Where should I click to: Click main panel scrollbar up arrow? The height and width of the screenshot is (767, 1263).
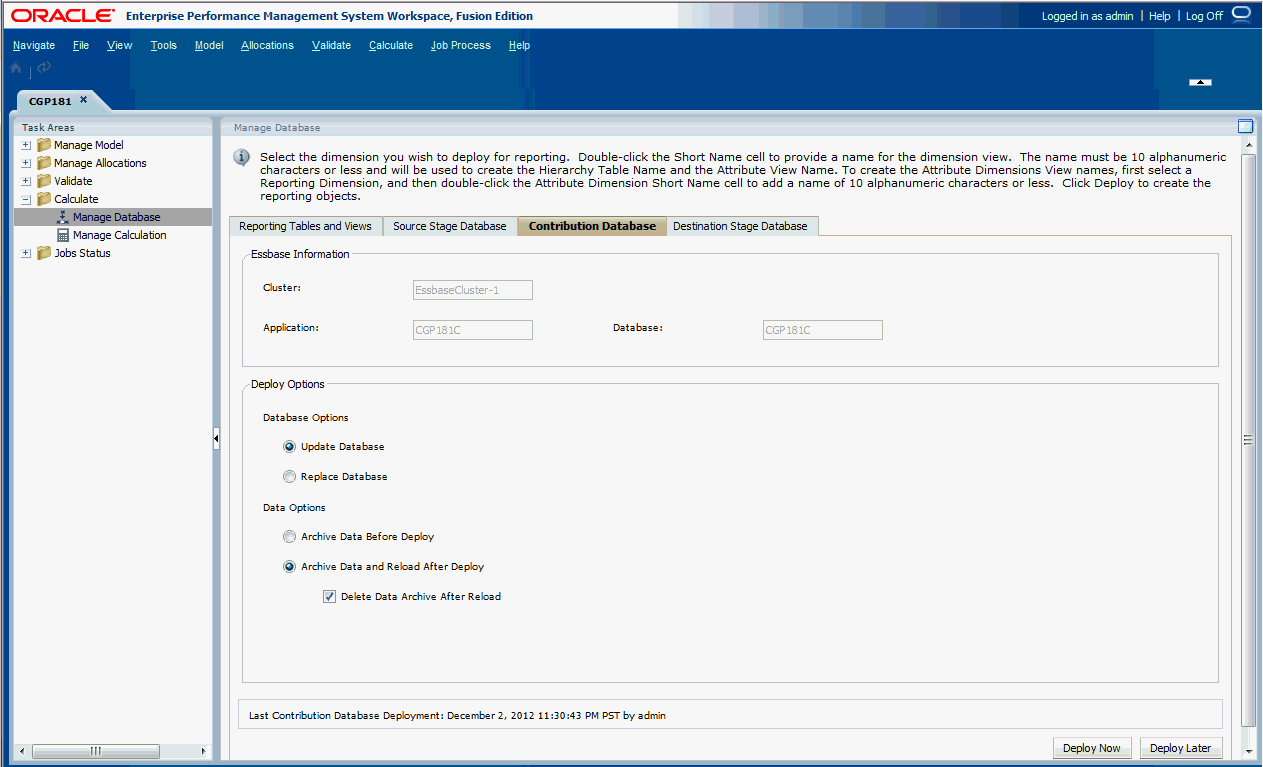1247,146
